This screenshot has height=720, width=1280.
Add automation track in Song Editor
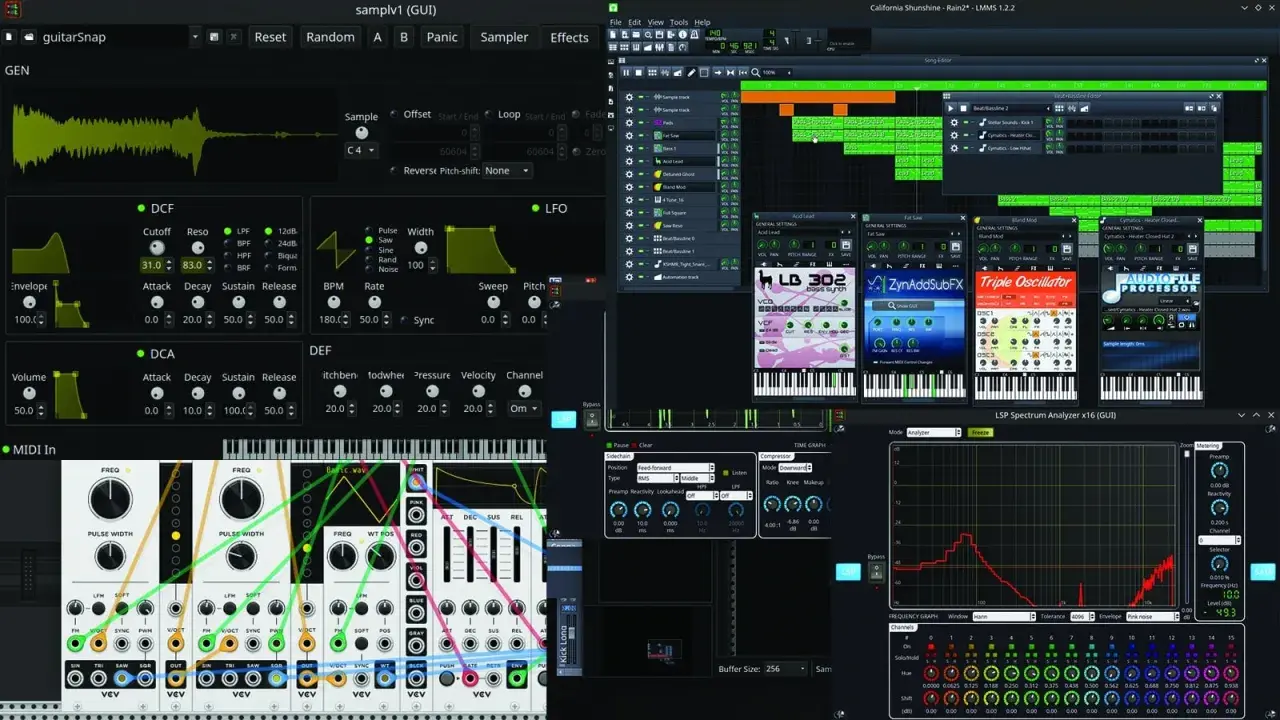(678, 72)
